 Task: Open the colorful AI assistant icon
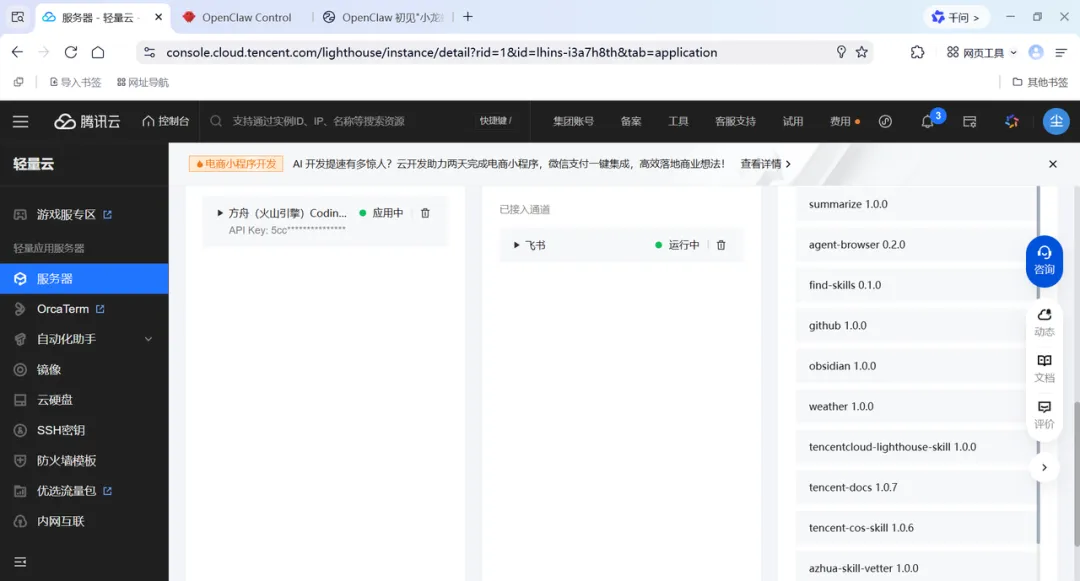pos(1012,122)
